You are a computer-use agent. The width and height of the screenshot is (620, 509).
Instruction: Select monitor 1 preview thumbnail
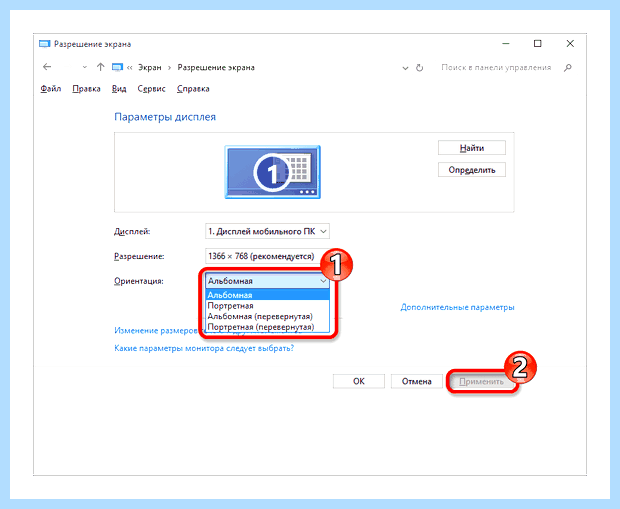(272, 172)
